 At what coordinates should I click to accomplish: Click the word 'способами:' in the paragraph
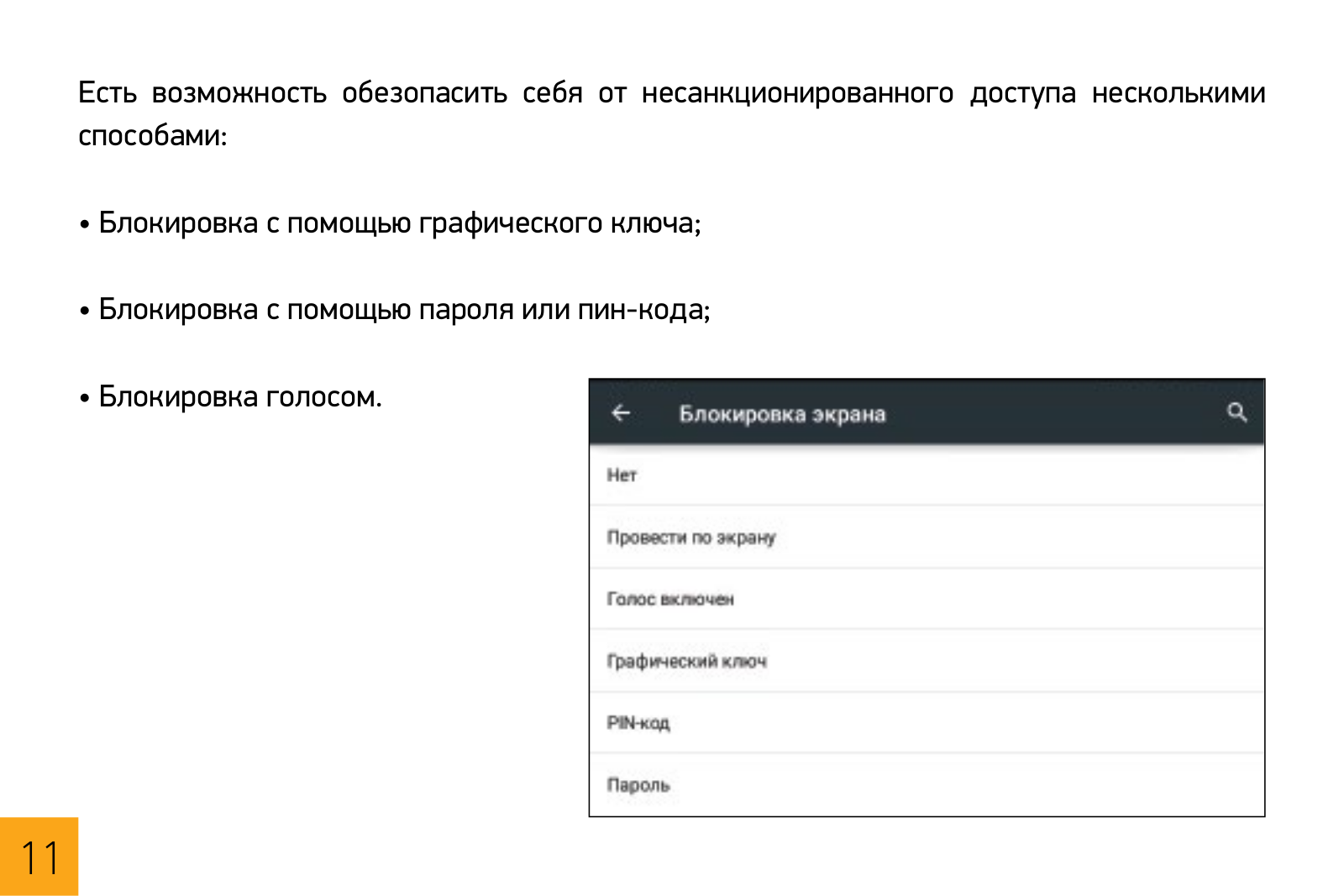[153, 135]
